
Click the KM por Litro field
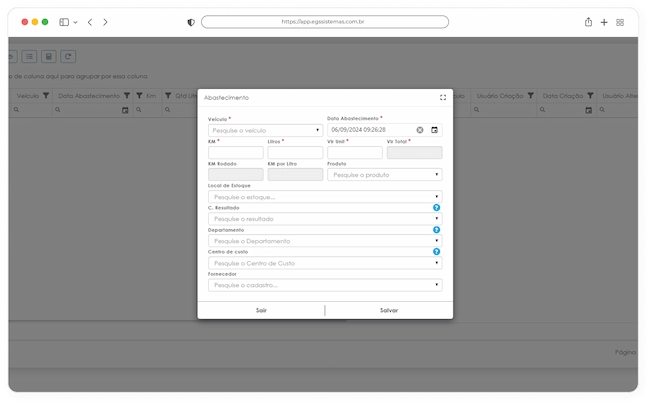(295, 174)
